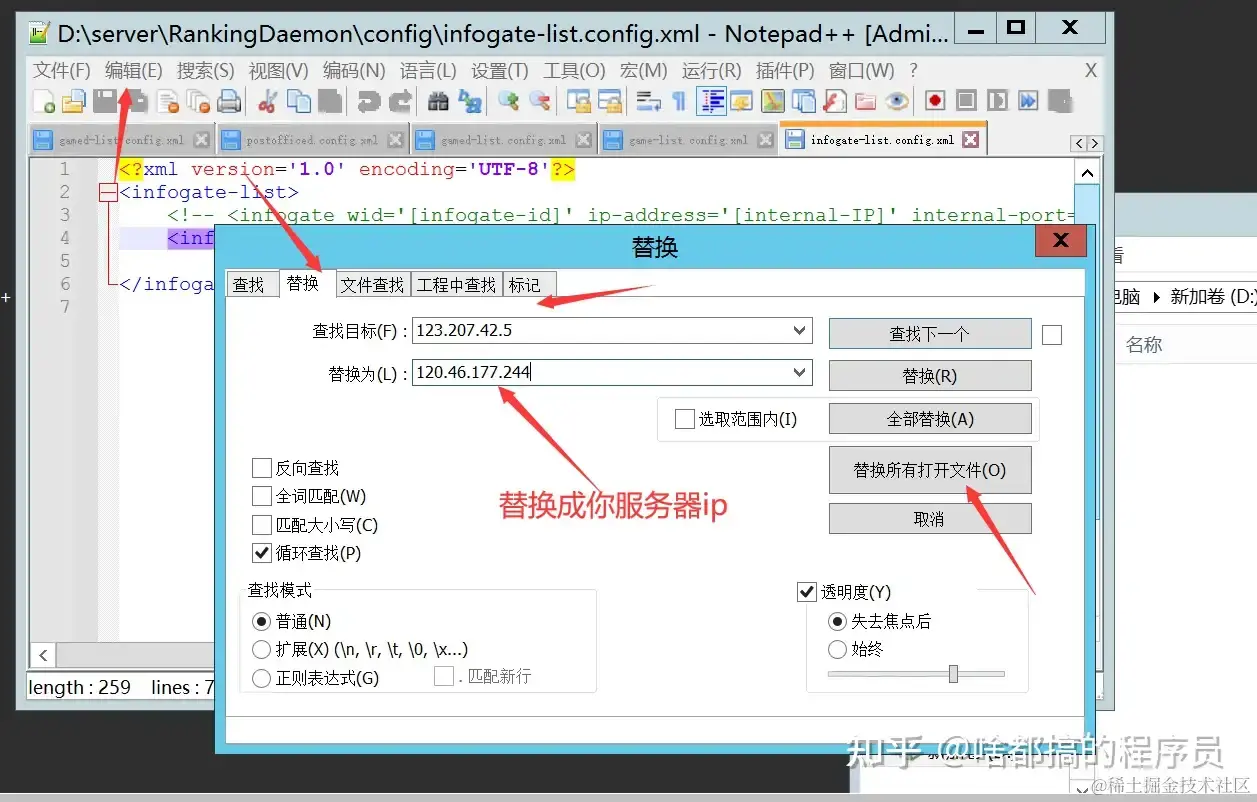Select the 正则表达式(G) radio button
1257x802 pixels.
(x=261, y=679)
